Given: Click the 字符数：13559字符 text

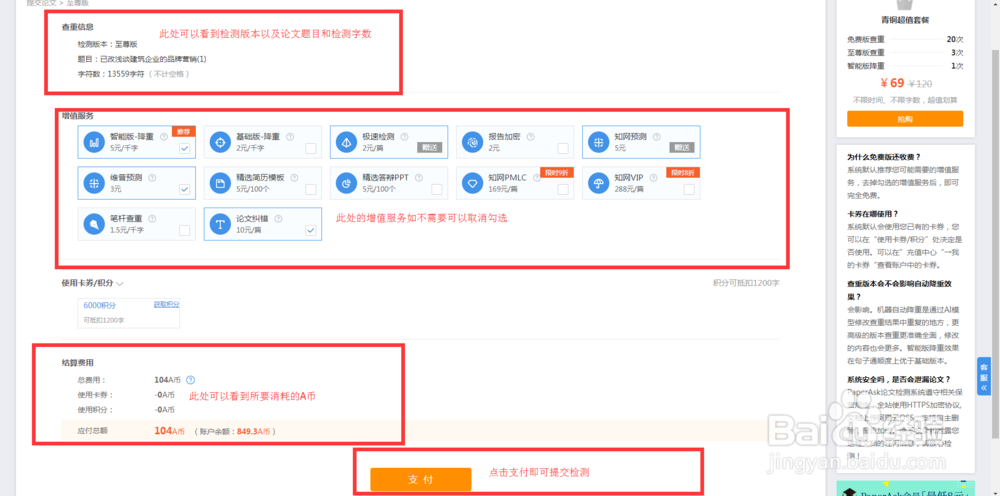Looking at the screenshot, I should [x=112, y=74].
